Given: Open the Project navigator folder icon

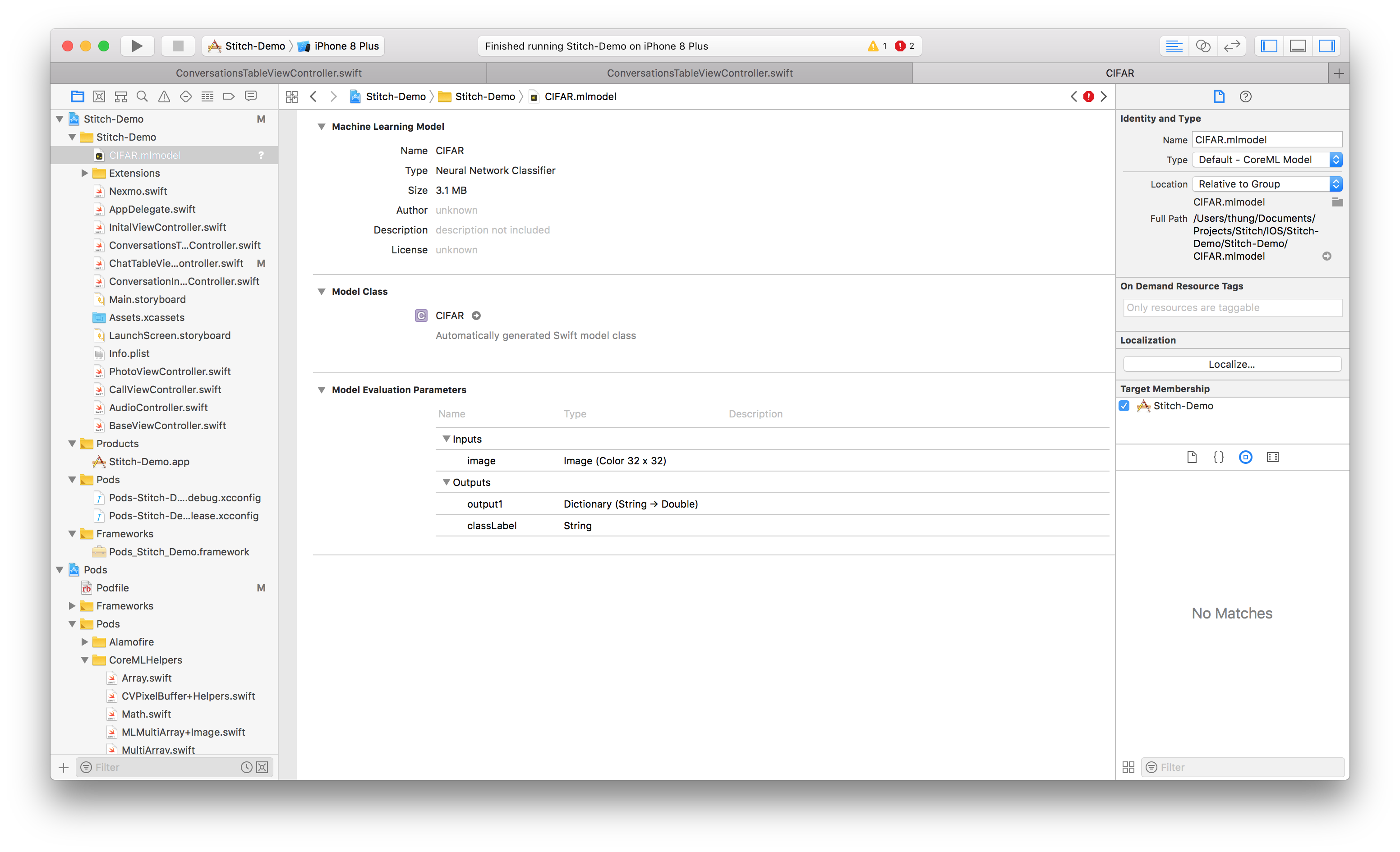Looking at the screenshot, I should [77, 96].
